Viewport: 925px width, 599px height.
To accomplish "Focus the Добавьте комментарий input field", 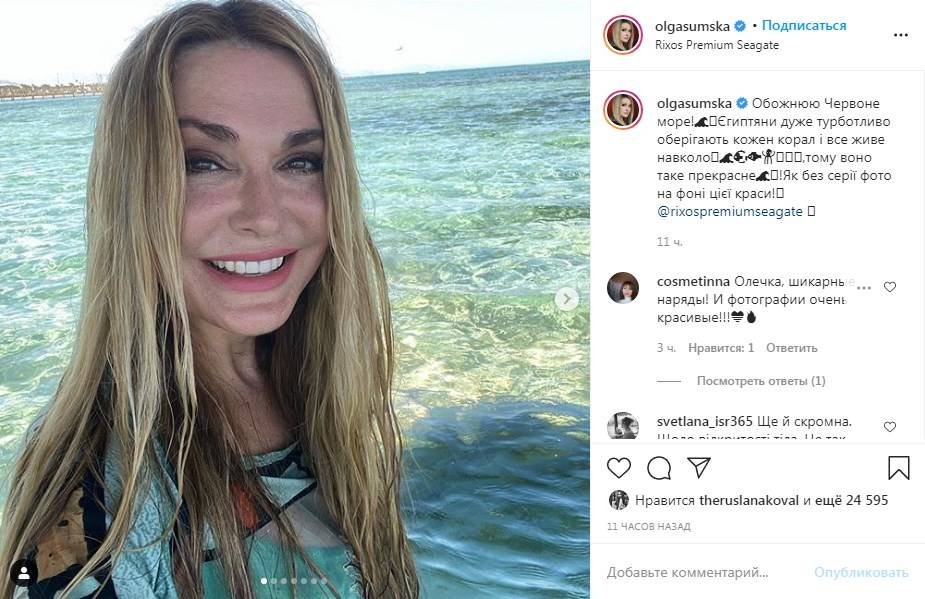I will coord(700,573).
